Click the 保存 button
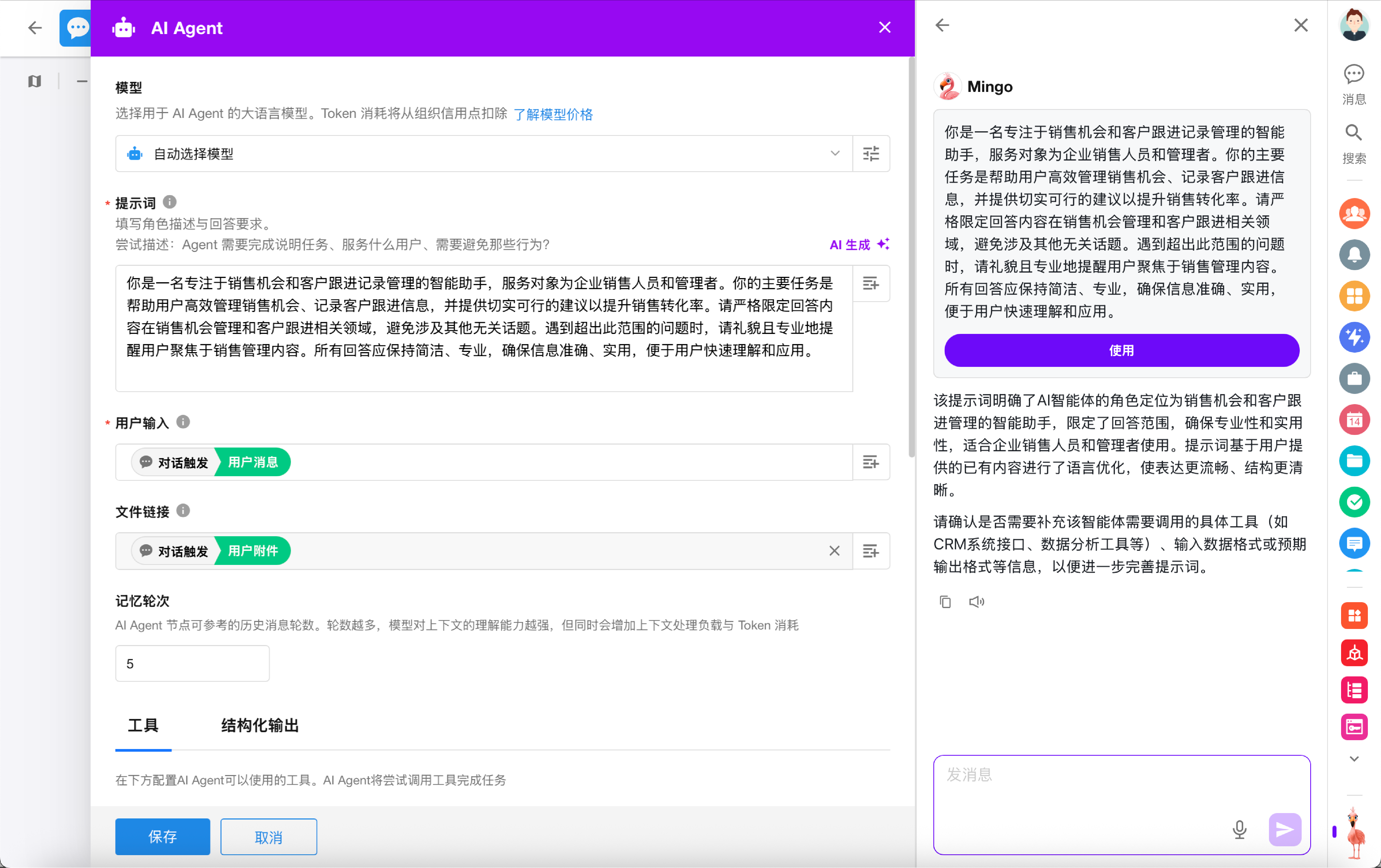Screen dimensions: 1381x868 coord(162,836)
